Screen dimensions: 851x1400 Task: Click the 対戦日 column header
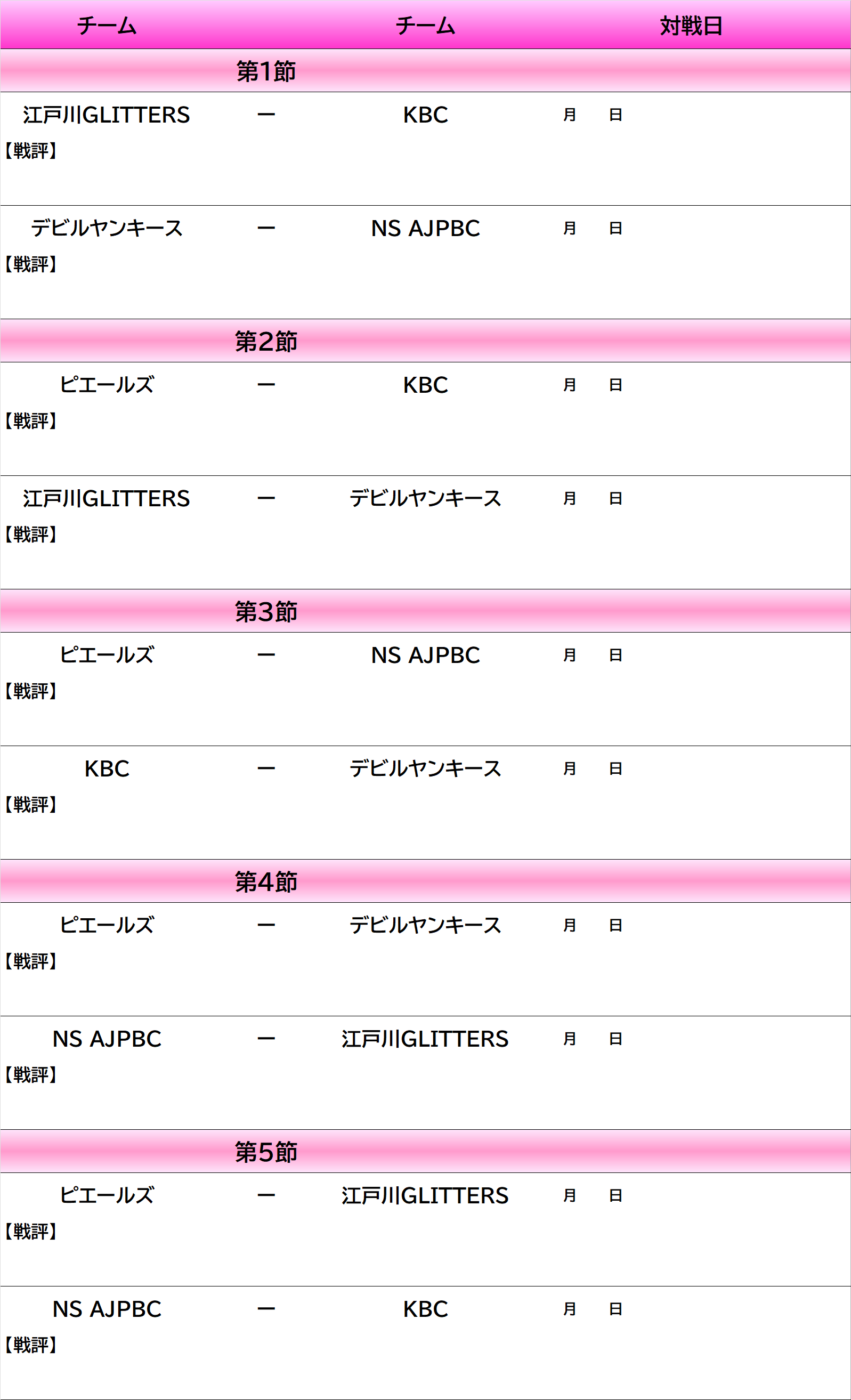click(691, 26)
